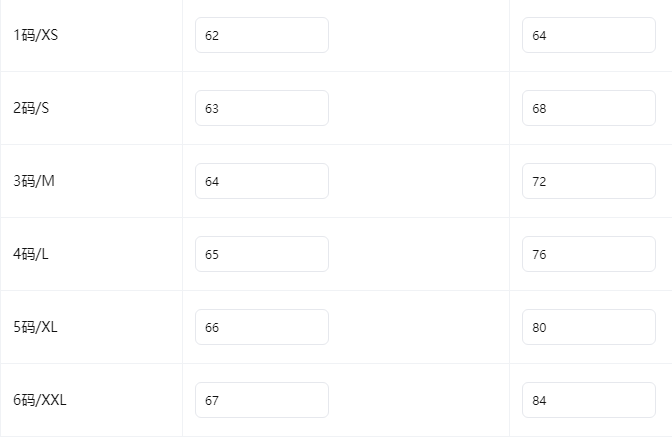The height and width of the screenshot is (445, 672).
Task: Click the 3码/M size label
Action: 33,181
